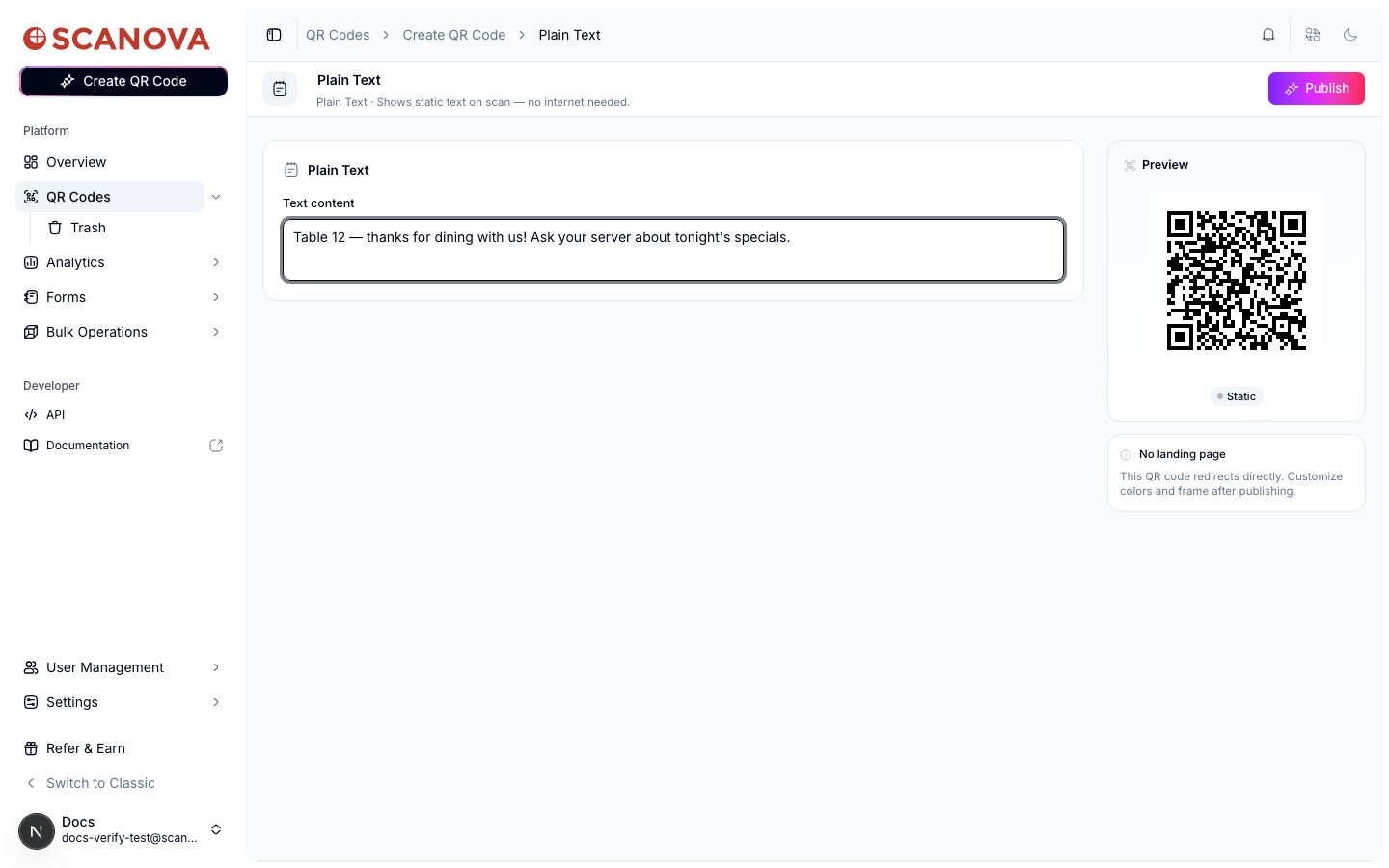Click into the Text content field

point(673,250)
